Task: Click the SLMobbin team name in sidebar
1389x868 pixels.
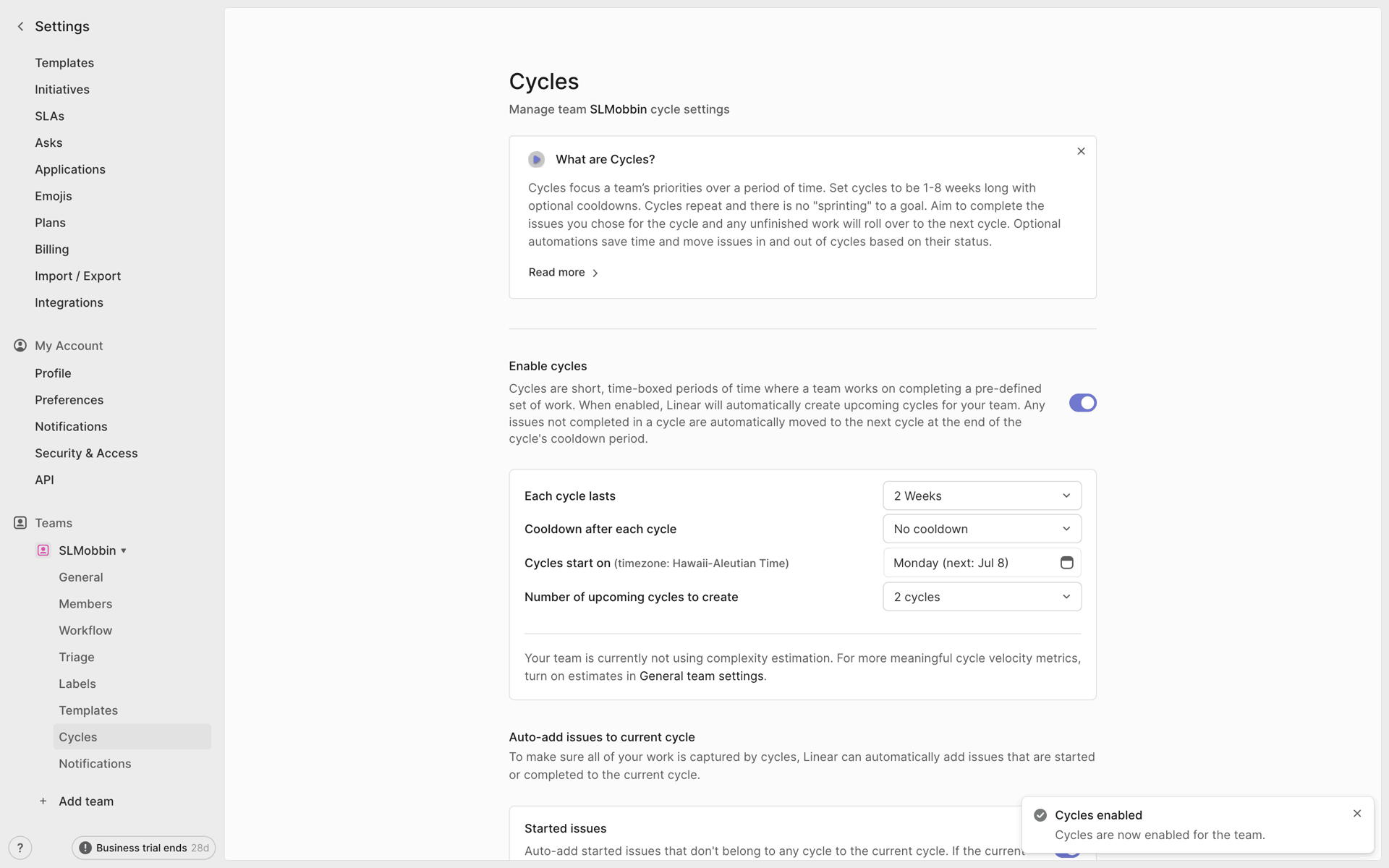Action: pos(87,551)
